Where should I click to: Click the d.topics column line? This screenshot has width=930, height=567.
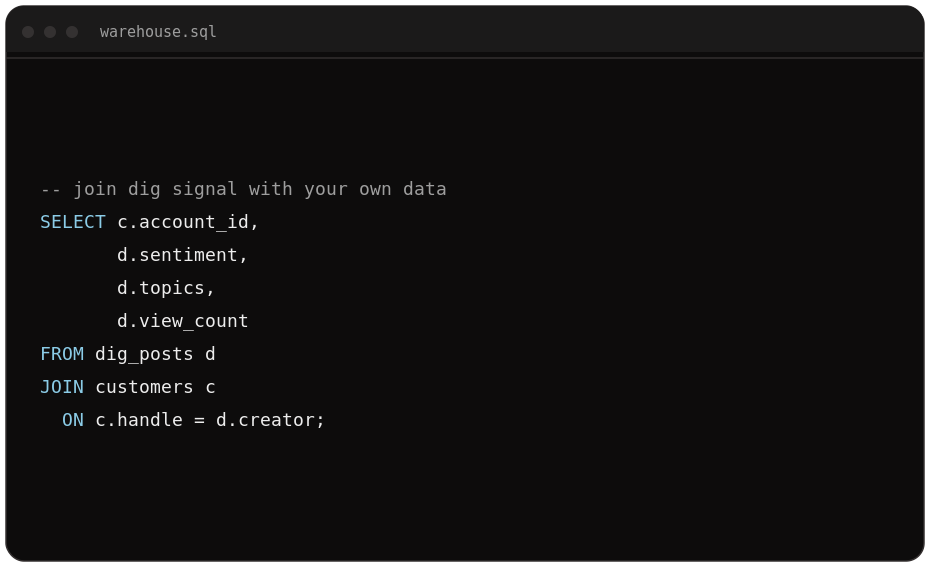click(160, 288)
